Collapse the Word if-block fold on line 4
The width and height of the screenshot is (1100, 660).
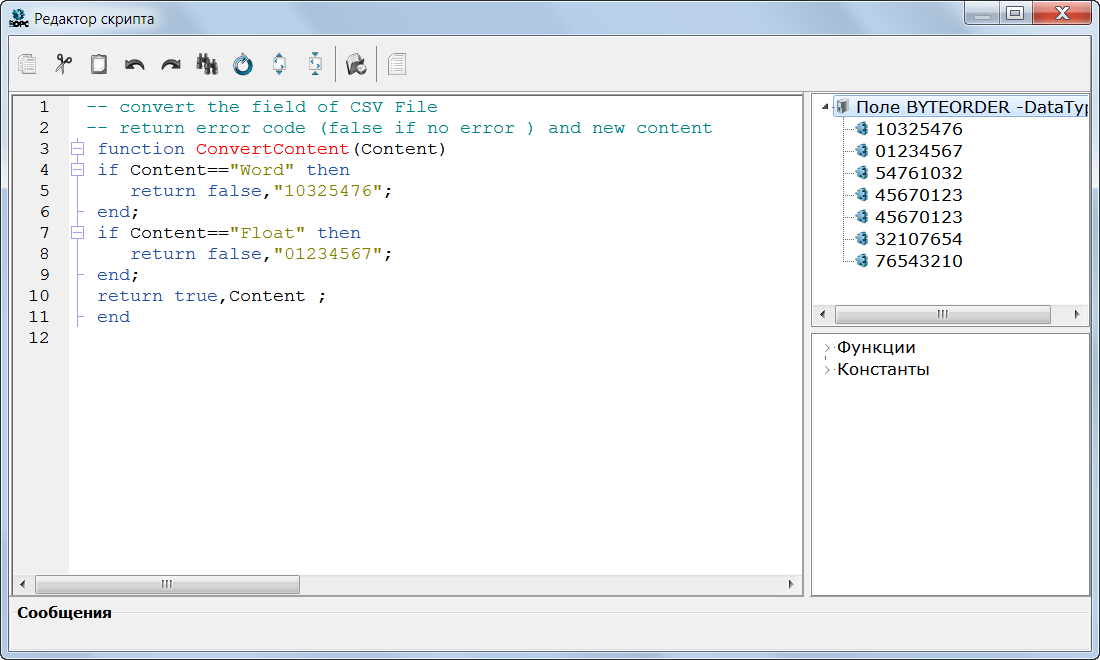(x=78, y=170)
